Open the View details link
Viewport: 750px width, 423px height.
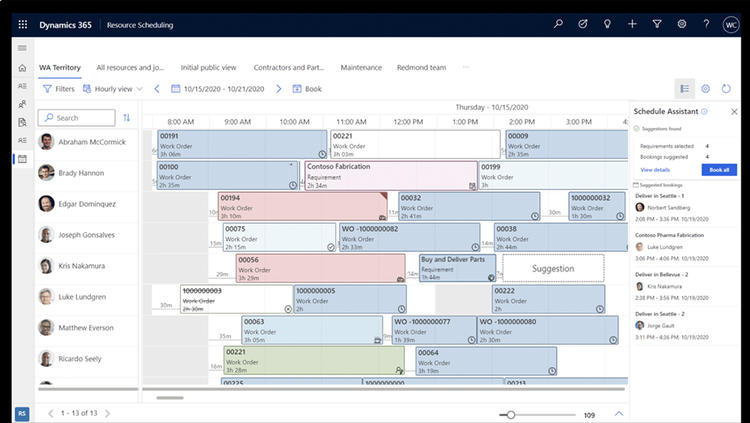point(655,170)
